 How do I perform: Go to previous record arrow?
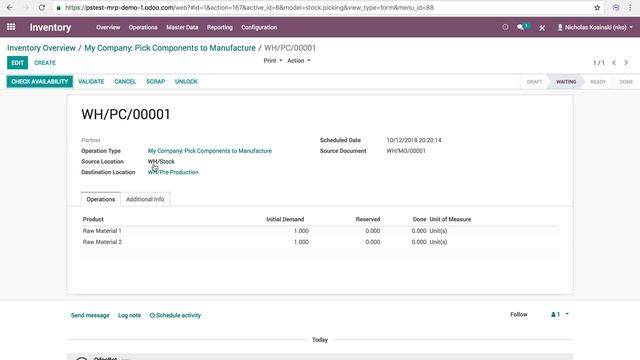(x=614, y=62)
